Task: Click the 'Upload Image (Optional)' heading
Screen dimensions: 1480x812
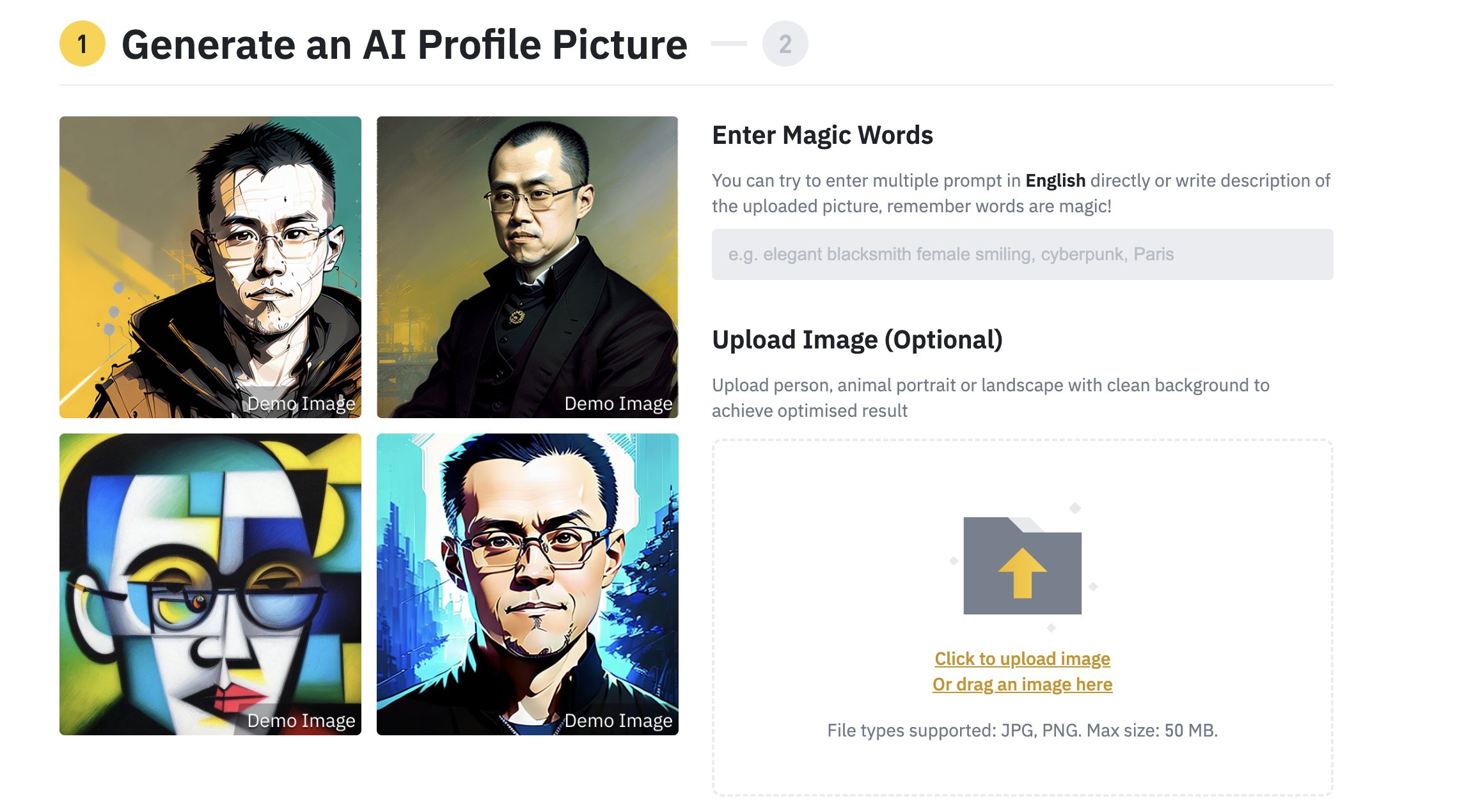Action: pos(857,340)
